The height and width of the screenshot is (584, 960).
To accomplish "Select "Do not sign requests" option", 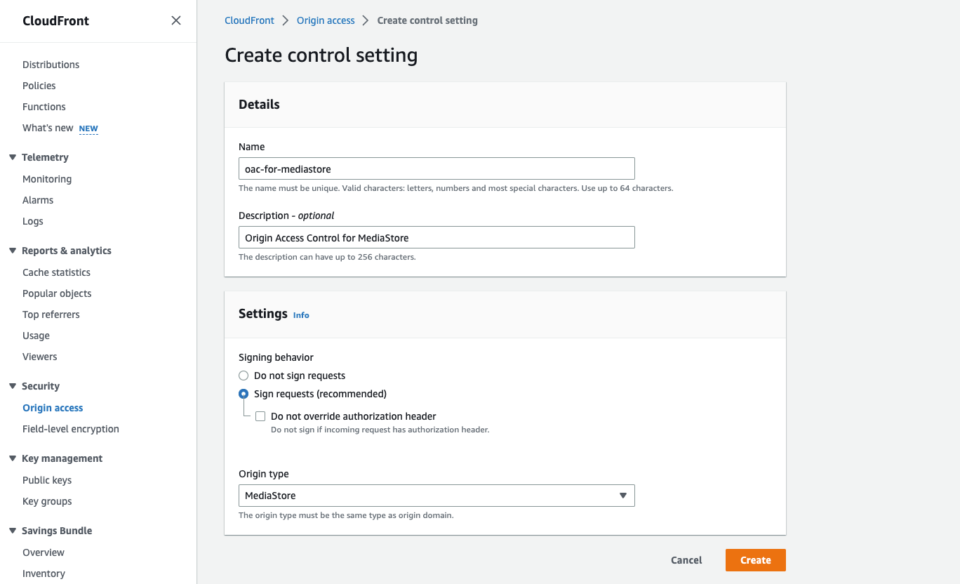I will (243, 375).
